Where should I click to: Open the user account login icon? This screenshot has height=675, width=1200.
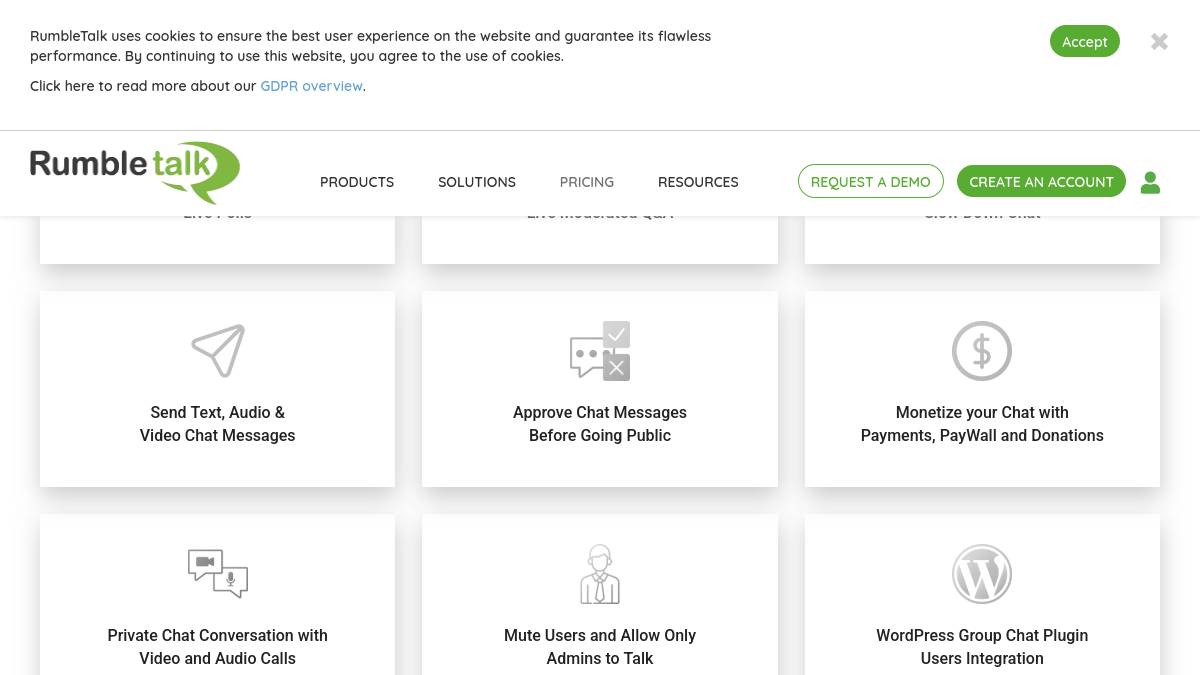(1150, 182)
